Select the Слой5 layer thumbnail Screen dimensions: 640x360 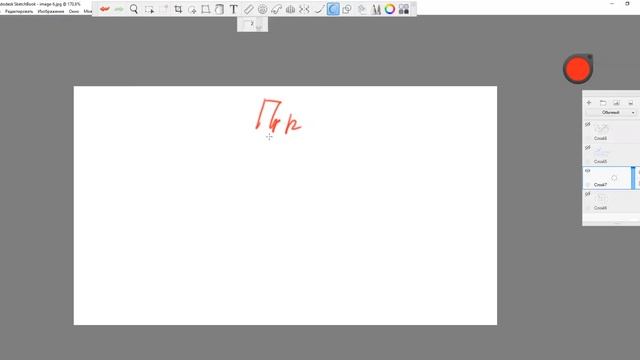601,152
